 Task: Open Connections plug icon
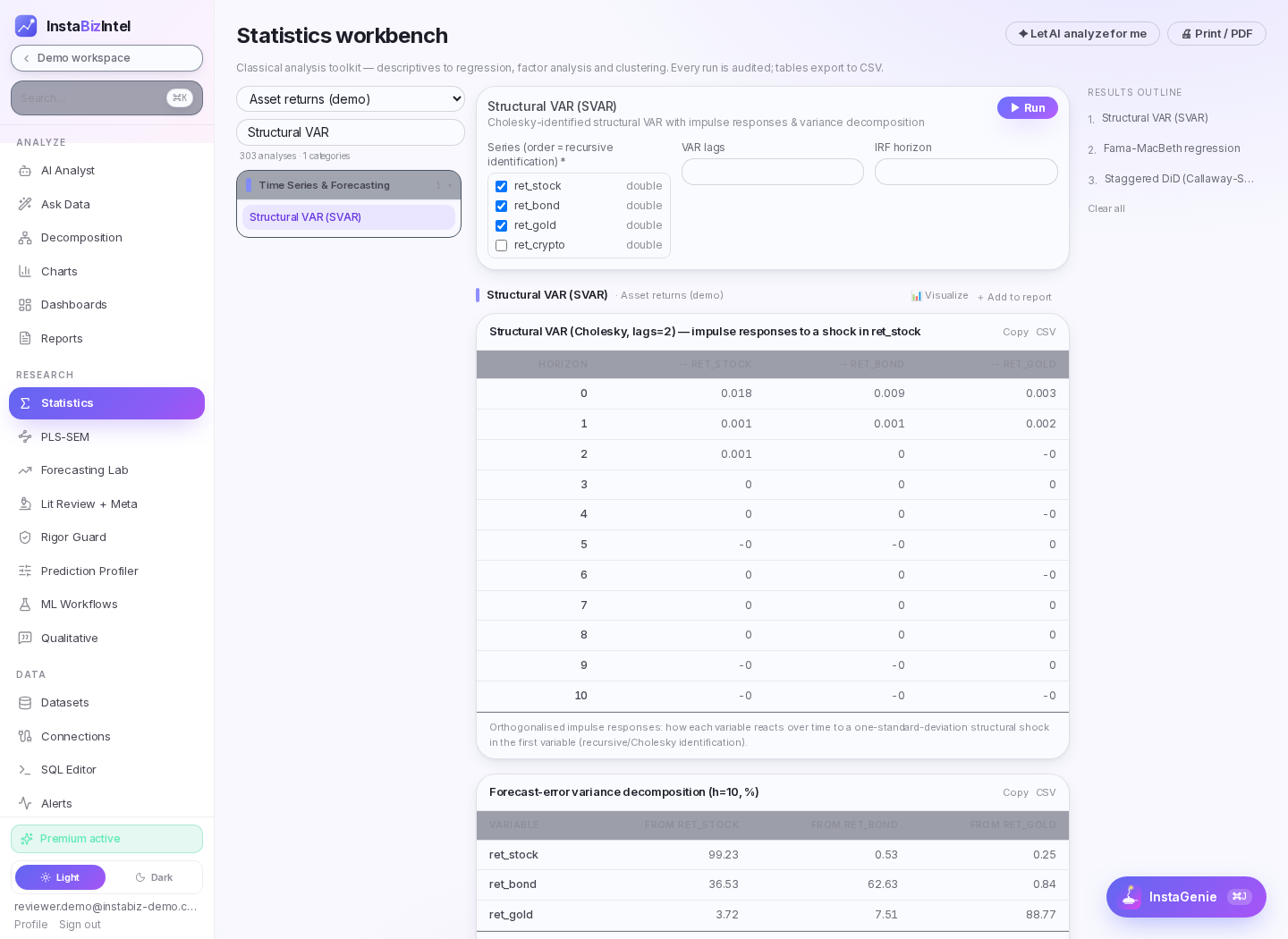pyautogui.click(x=25, y=737)
